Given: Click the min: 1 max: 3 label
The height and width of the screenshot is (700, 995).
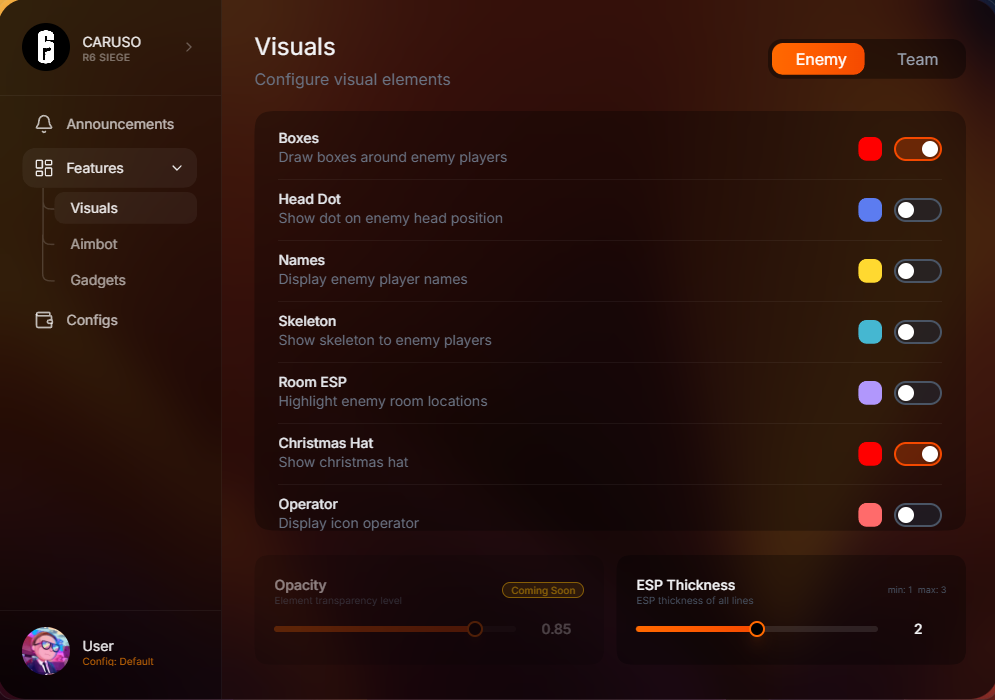Looking at the screenshot, I should coord(916,590).
